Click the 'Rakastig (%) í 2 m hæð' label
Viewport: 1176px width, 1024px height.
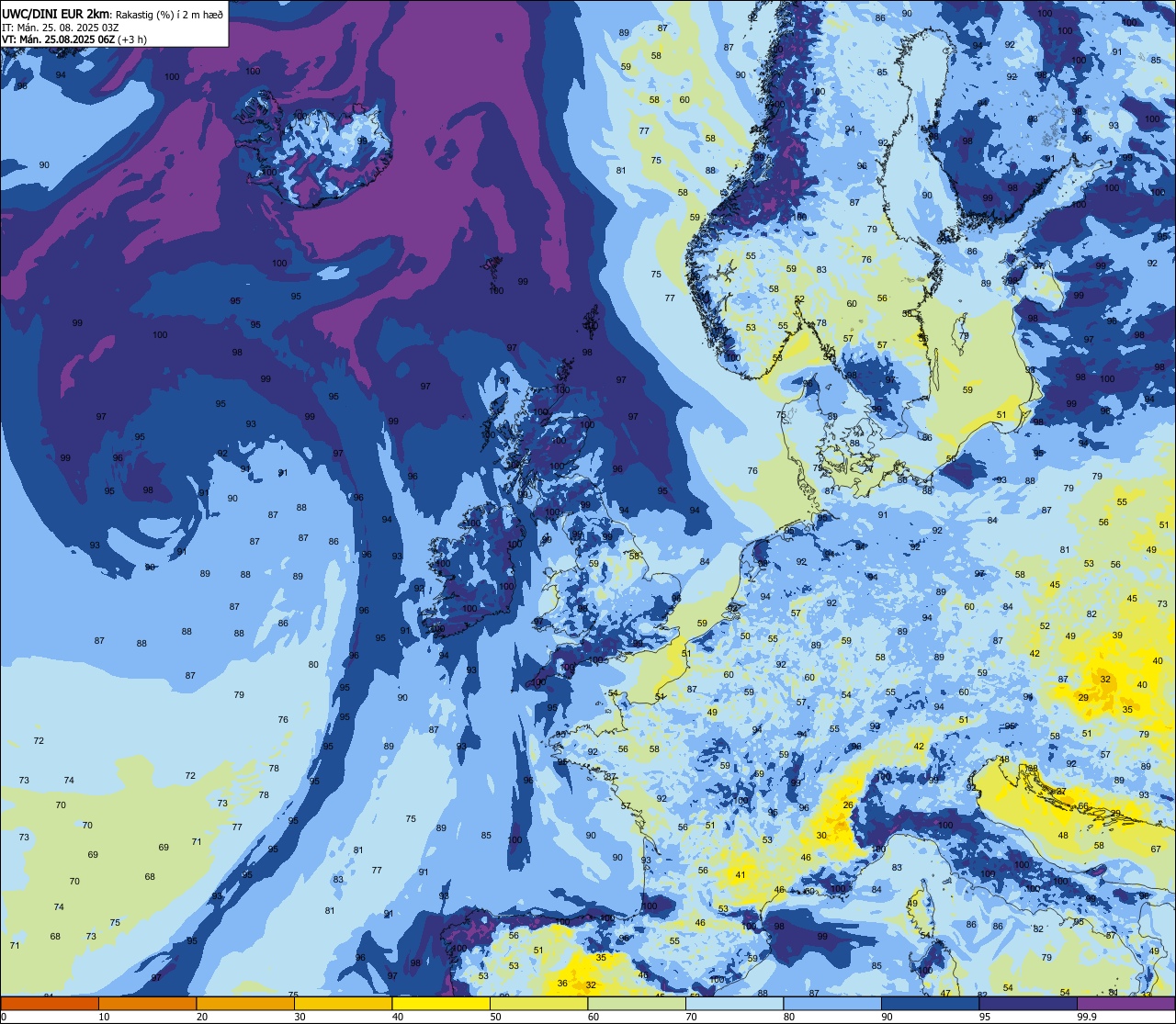169,14
